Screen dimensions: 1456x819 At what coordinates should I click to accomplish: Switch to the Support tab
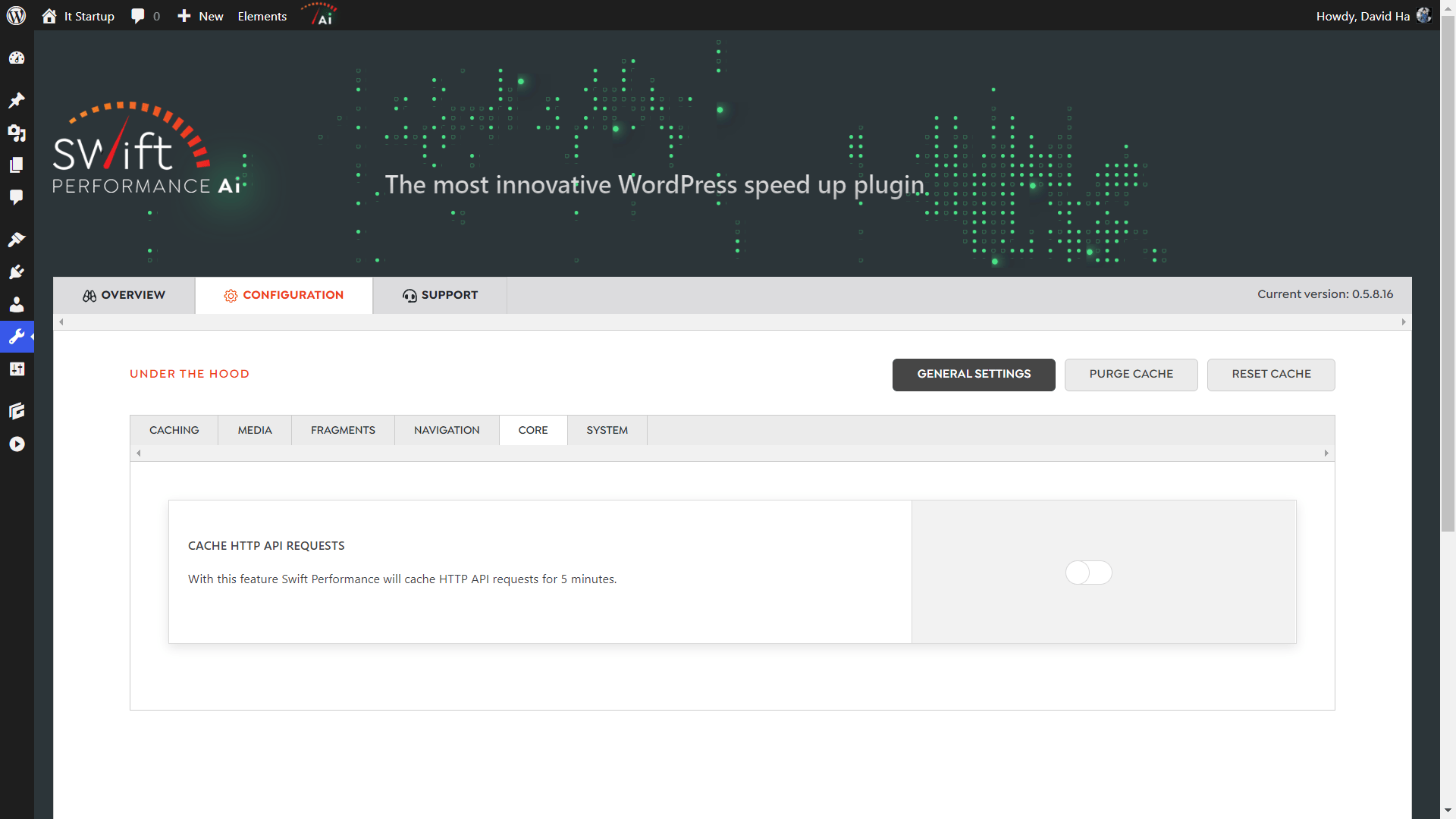click(x=440, y=295)
